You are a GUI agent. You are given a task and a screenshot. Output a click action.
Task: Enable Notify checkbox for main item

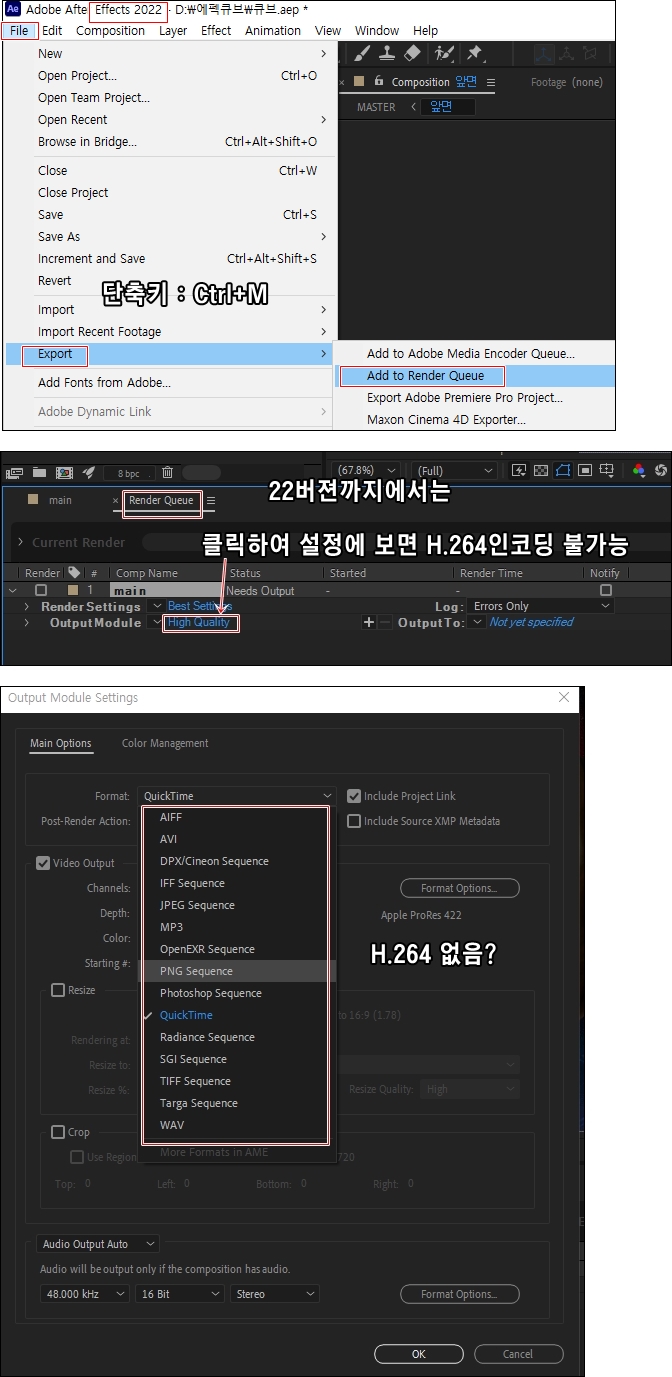coord(605,590)
